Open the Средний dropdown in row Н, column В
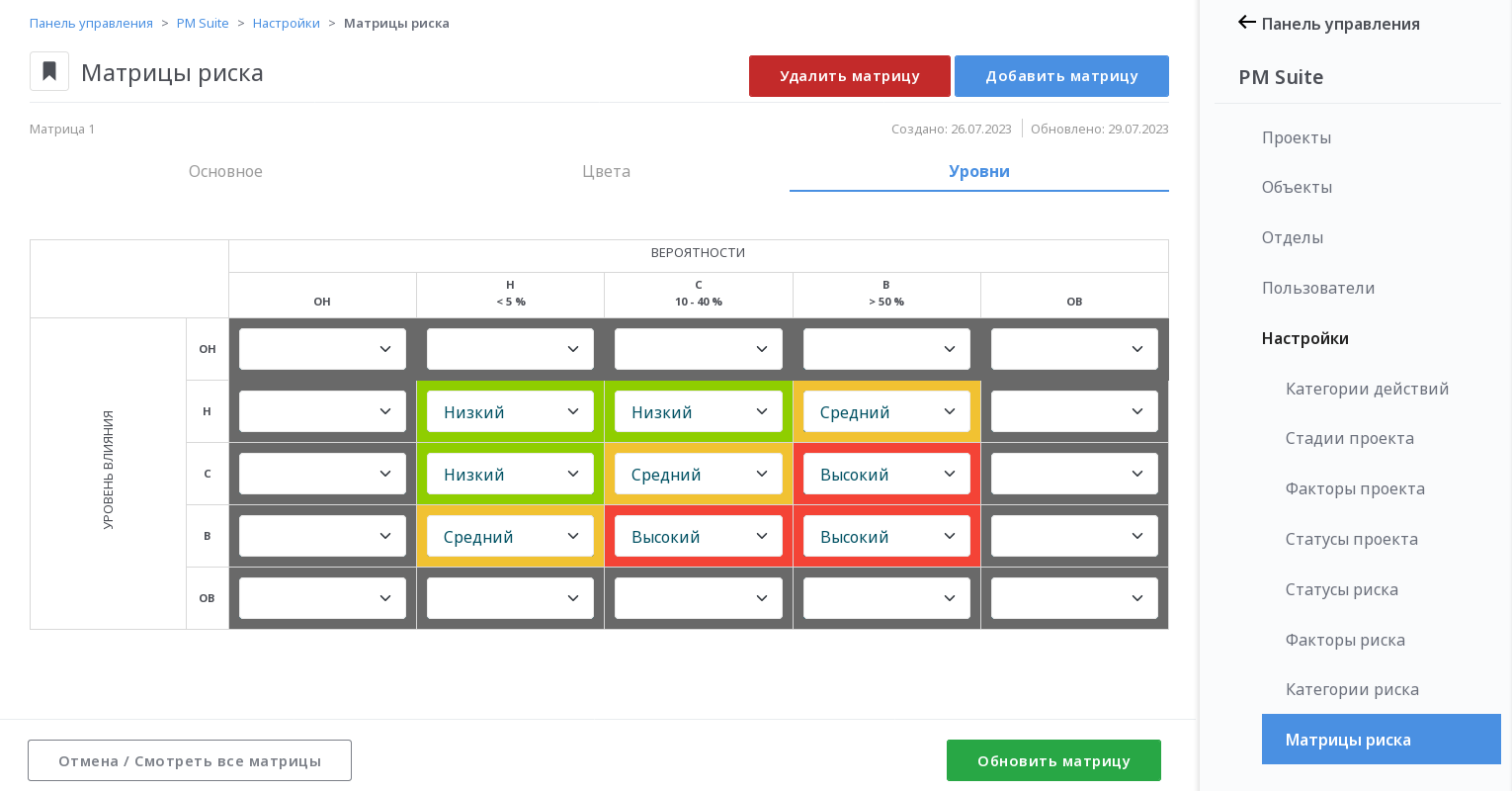Image resolution: width=1512 pixels, height=791 pixels. tap(886, 411)
